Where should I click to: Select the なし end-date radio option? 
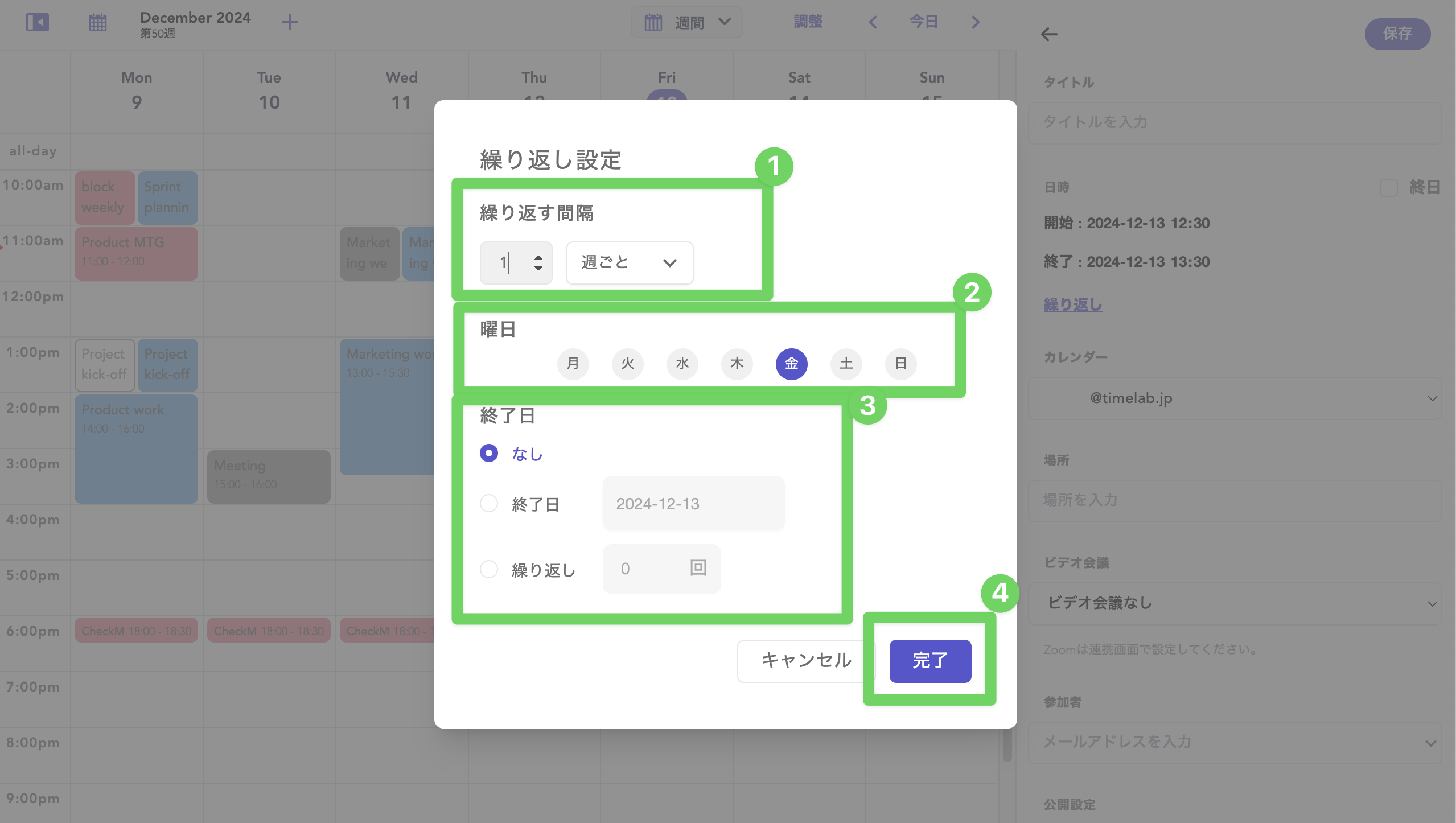pyautogui.click(x=489, y=453)
